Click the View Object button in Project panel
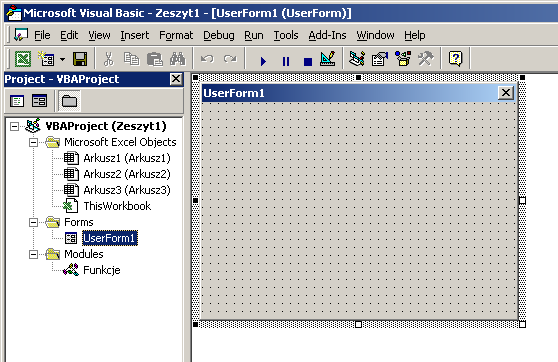 click(x=39, y=101)
